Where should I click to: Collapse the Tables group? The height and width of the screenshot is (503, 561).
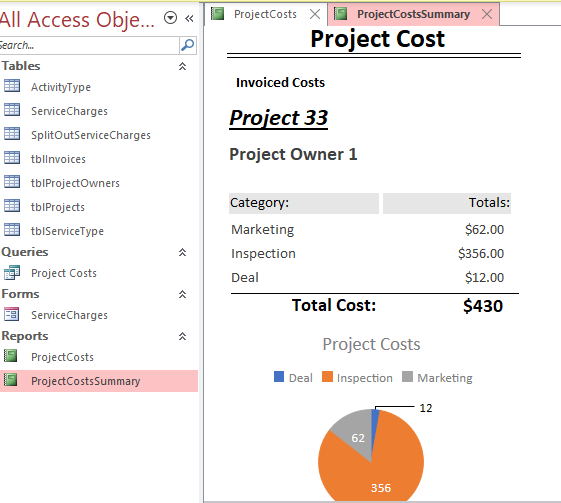[182, 66]
